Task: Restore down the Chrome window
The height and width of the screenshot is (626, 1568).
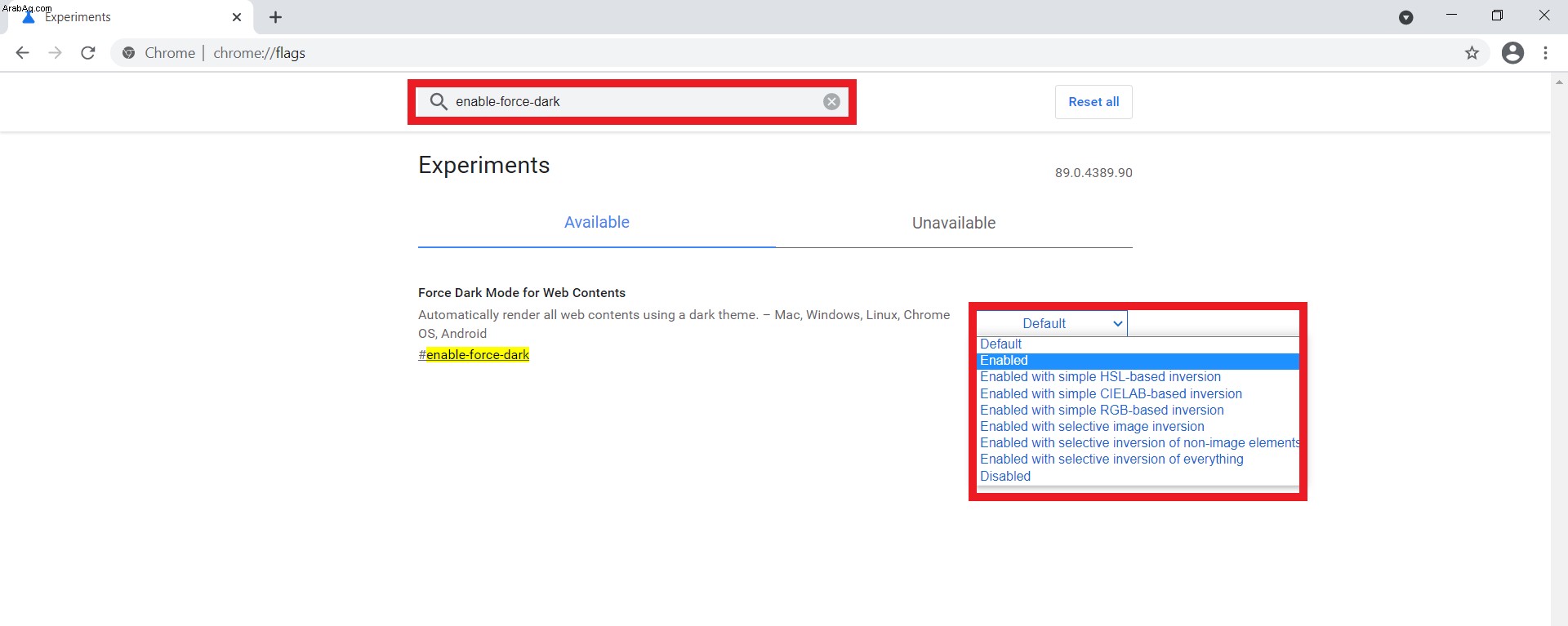Action: (1497, 16)
